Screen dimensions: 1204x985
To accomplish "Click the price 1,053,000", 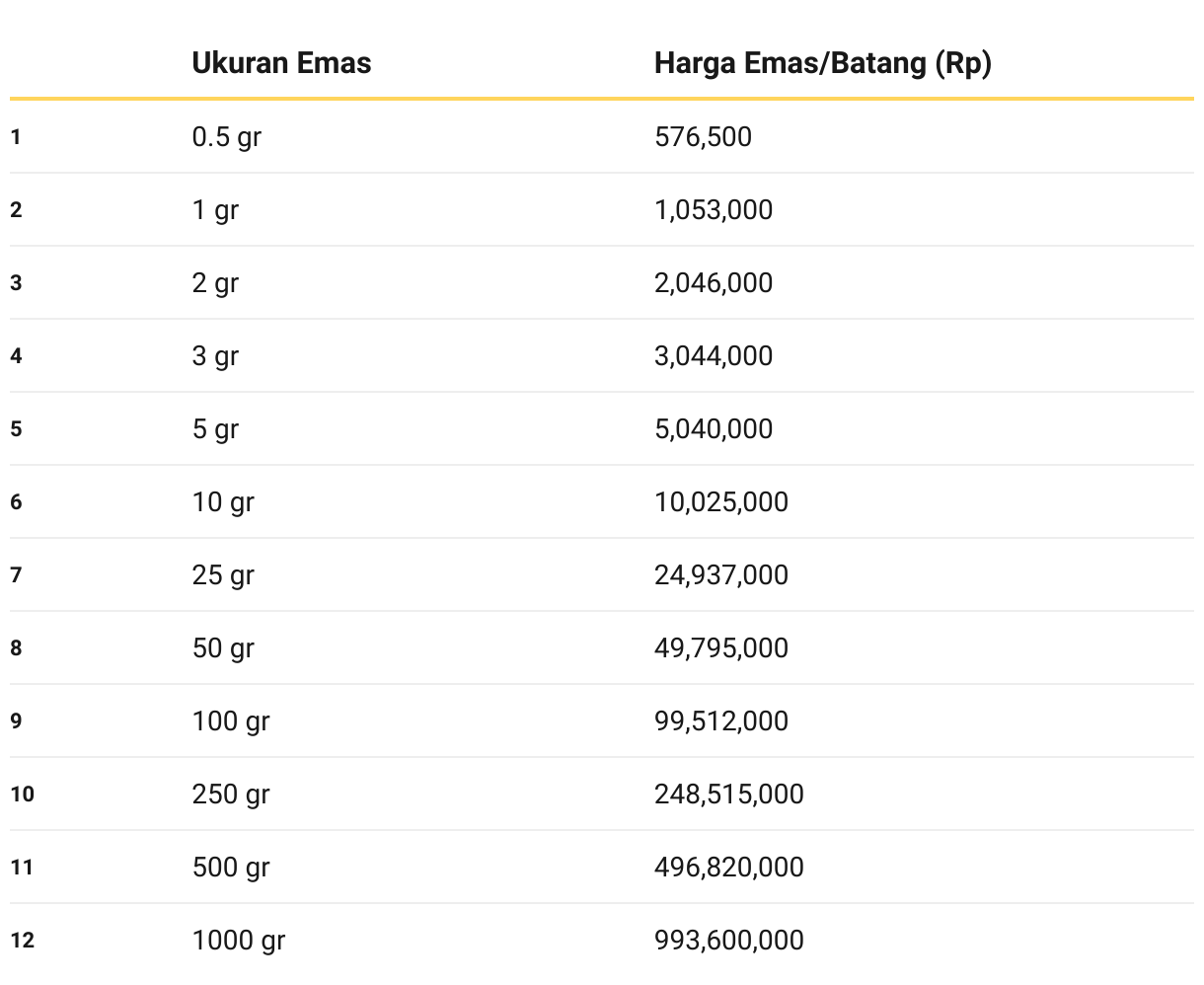I will 714,209.
